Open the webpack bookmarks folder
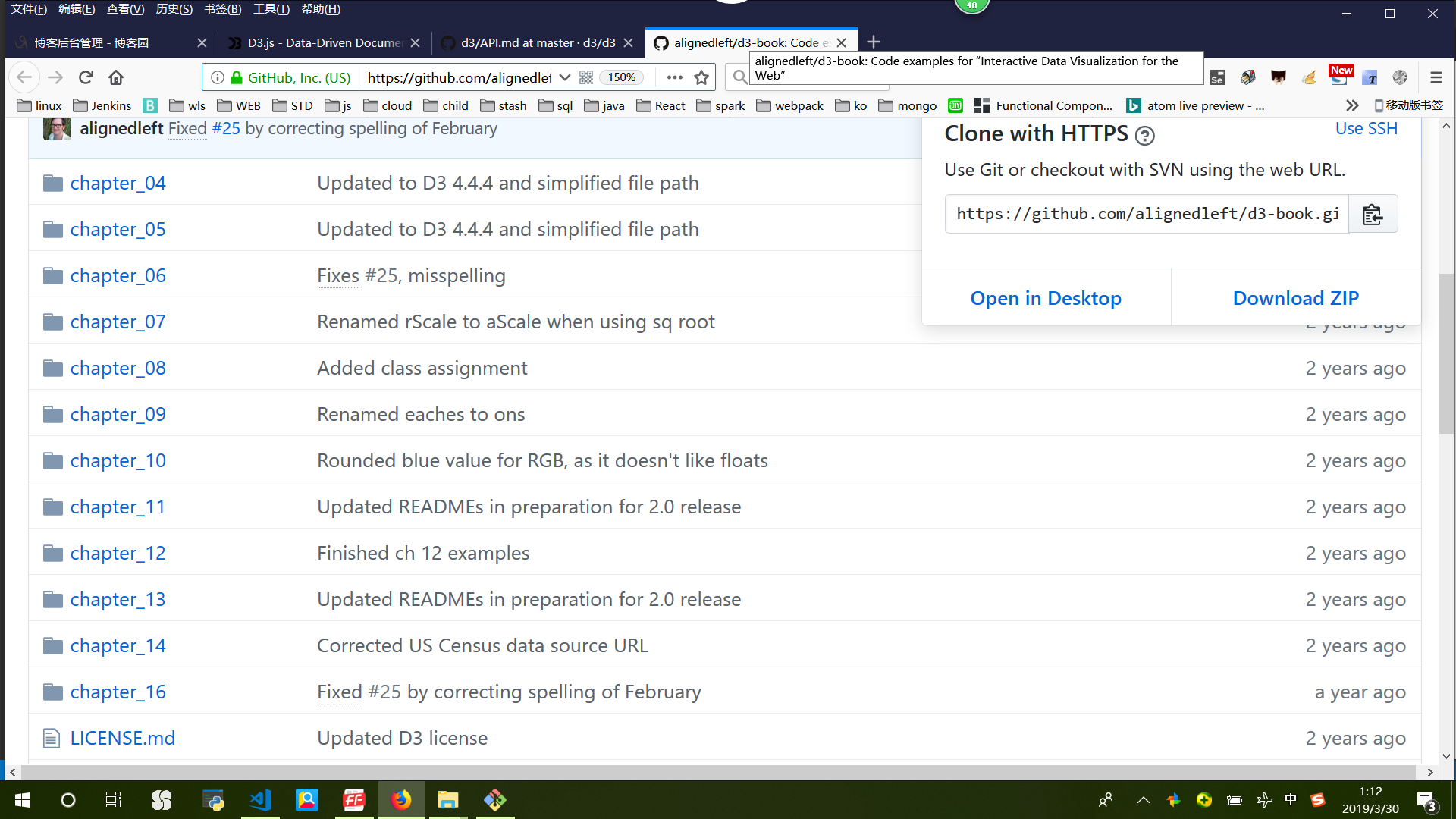The height and width of the screenshot is (819, 1456). [789, 105]
